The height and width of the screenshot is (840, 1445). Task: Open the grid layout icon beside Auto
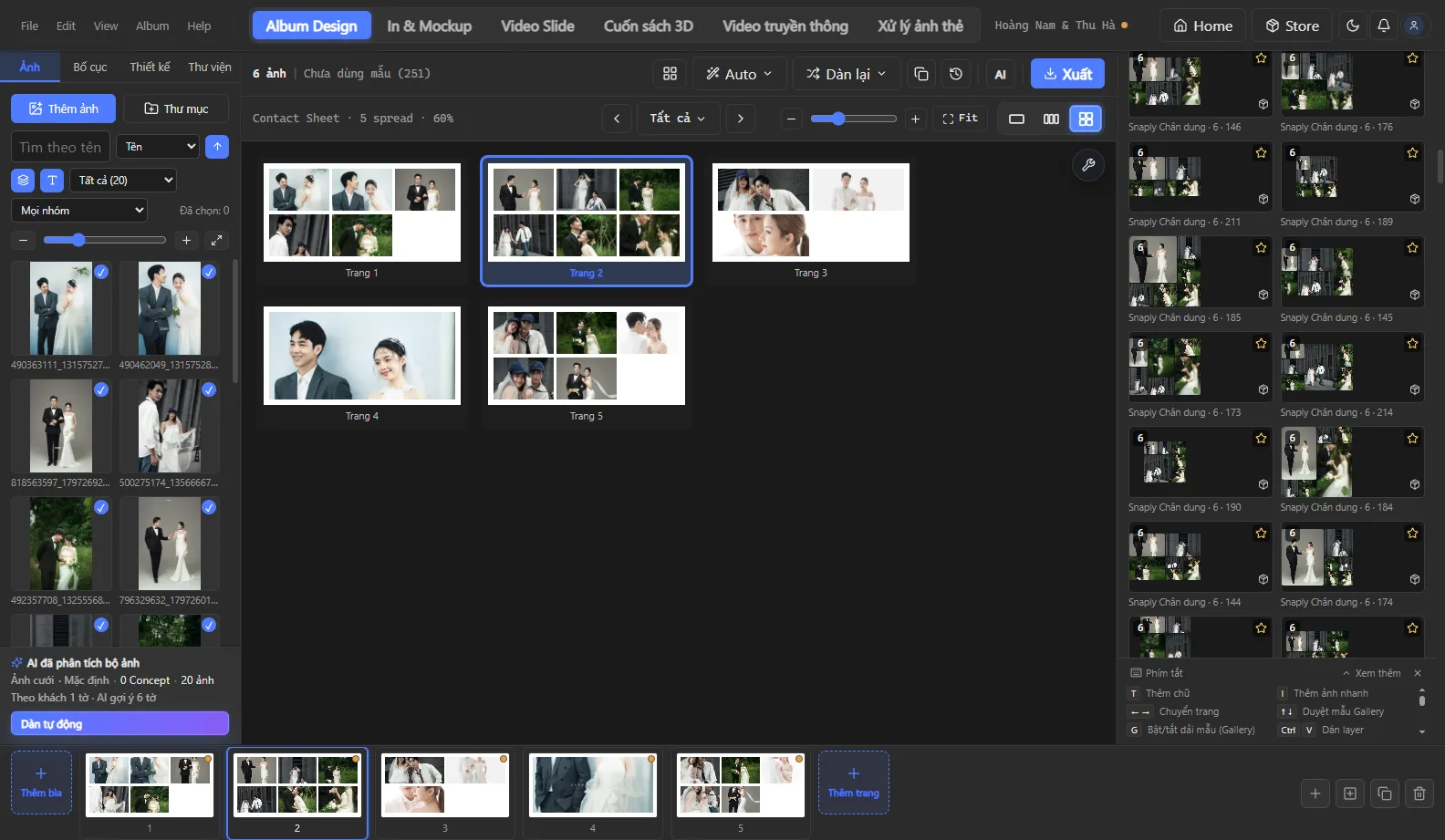tap(670, 74)
